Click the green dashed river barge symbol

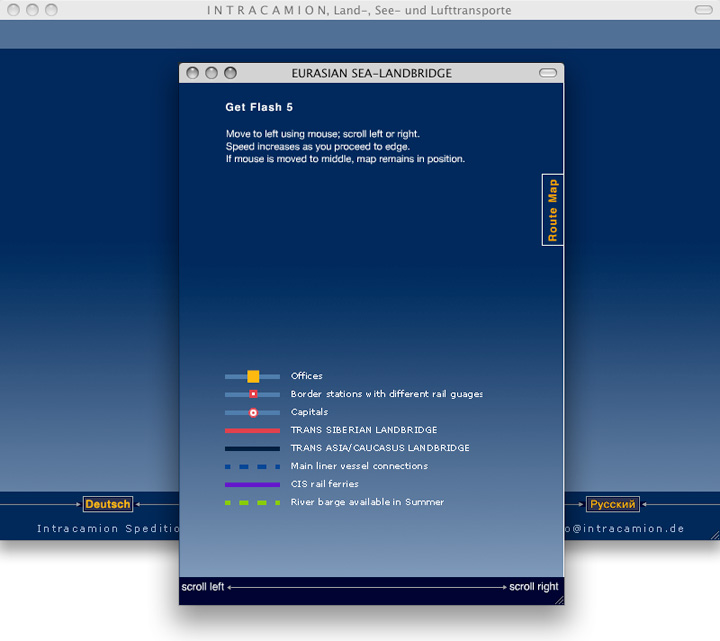coord(252,502)
